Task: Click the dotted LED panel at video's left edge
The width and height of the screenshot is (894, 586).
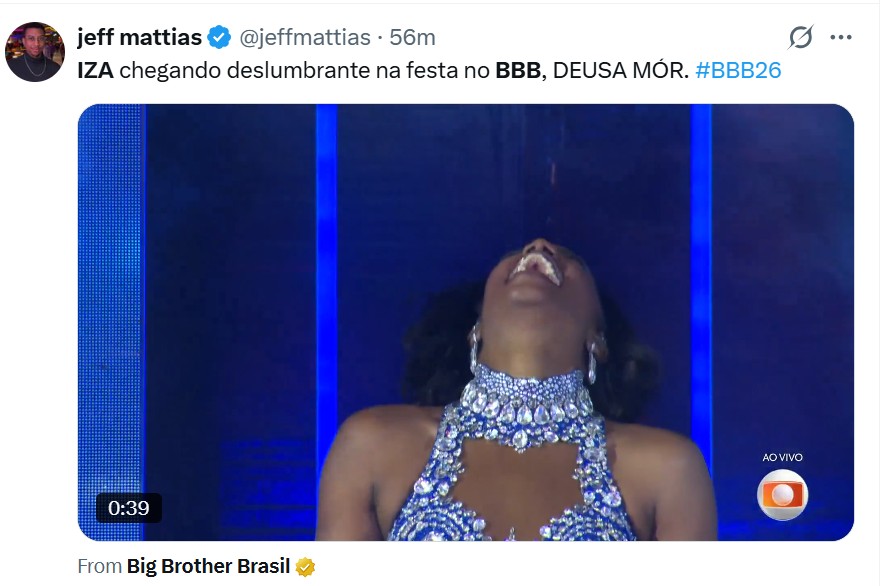Action: click(x=110, y=322)
